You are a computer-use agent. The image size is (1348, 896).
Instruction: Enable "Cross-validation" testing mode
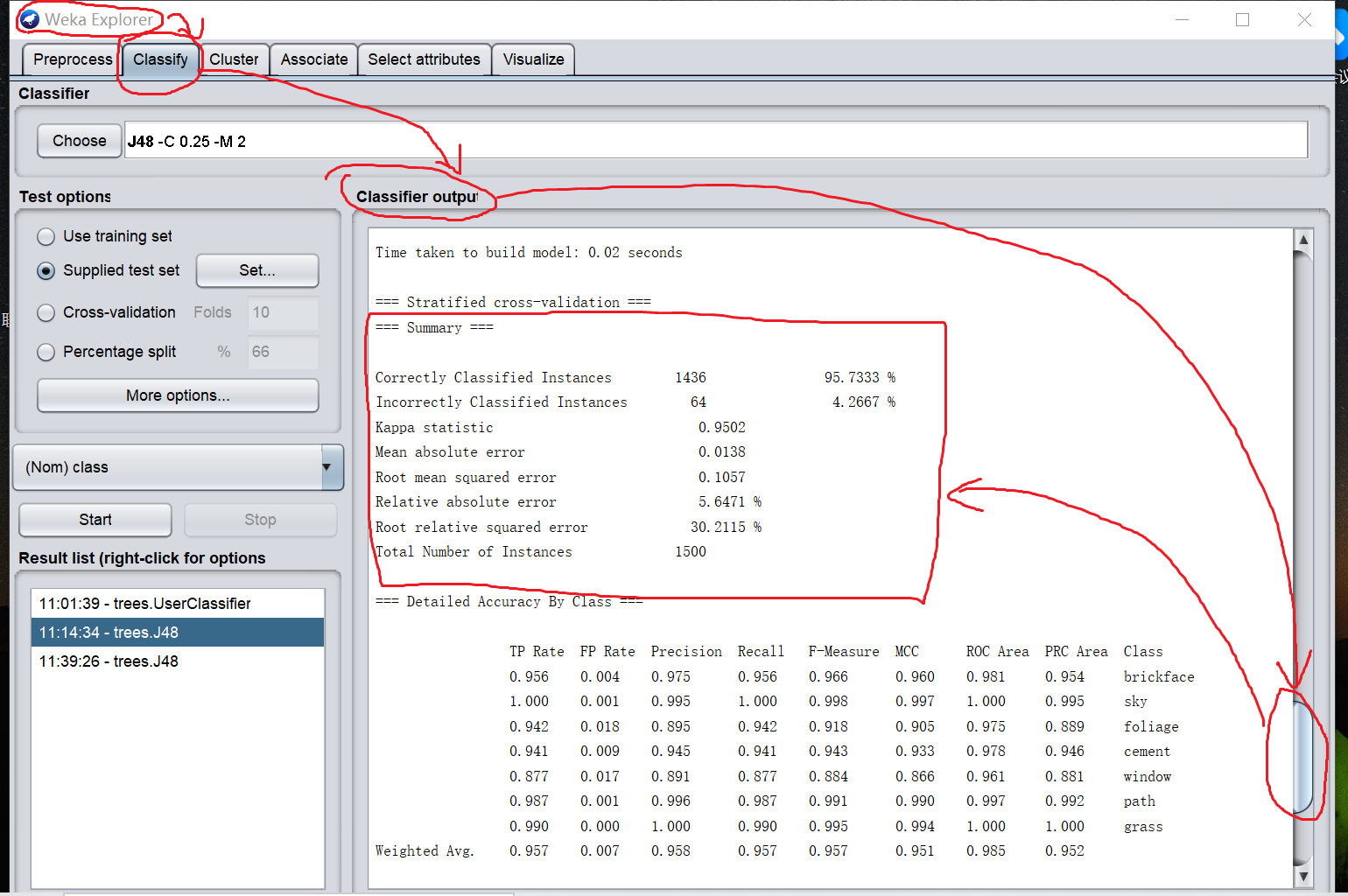[46, 312]
